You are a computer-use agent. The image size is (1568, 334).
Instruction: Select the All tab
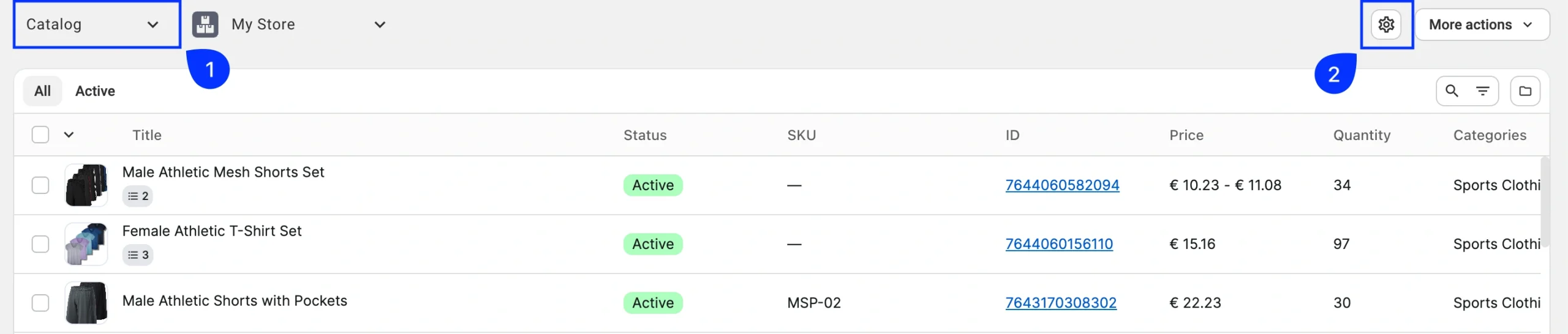pyautogui.click(x=42, y=91)
